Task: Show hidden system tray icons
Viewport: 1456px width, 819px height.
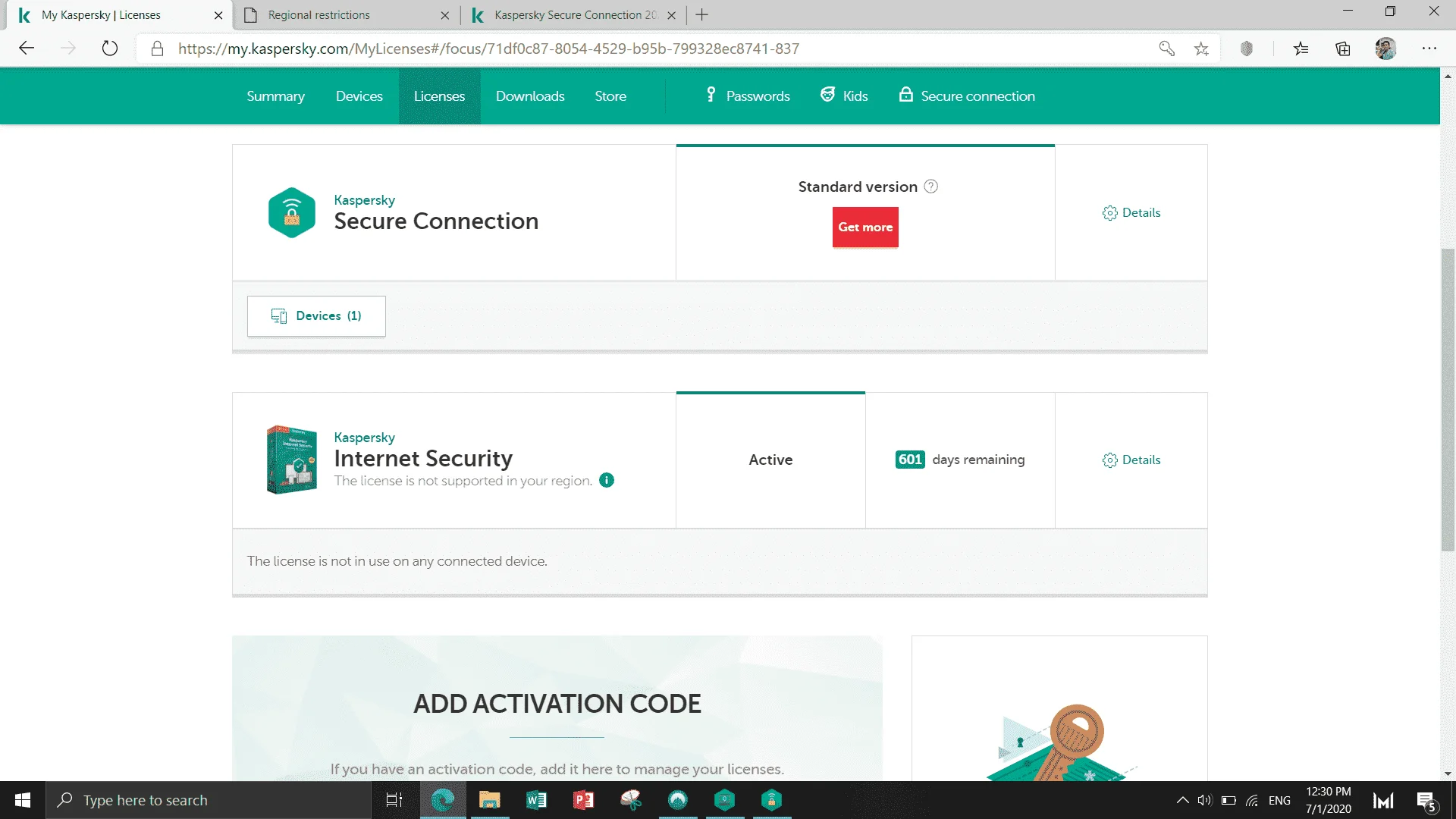Action: [1182, 800]
